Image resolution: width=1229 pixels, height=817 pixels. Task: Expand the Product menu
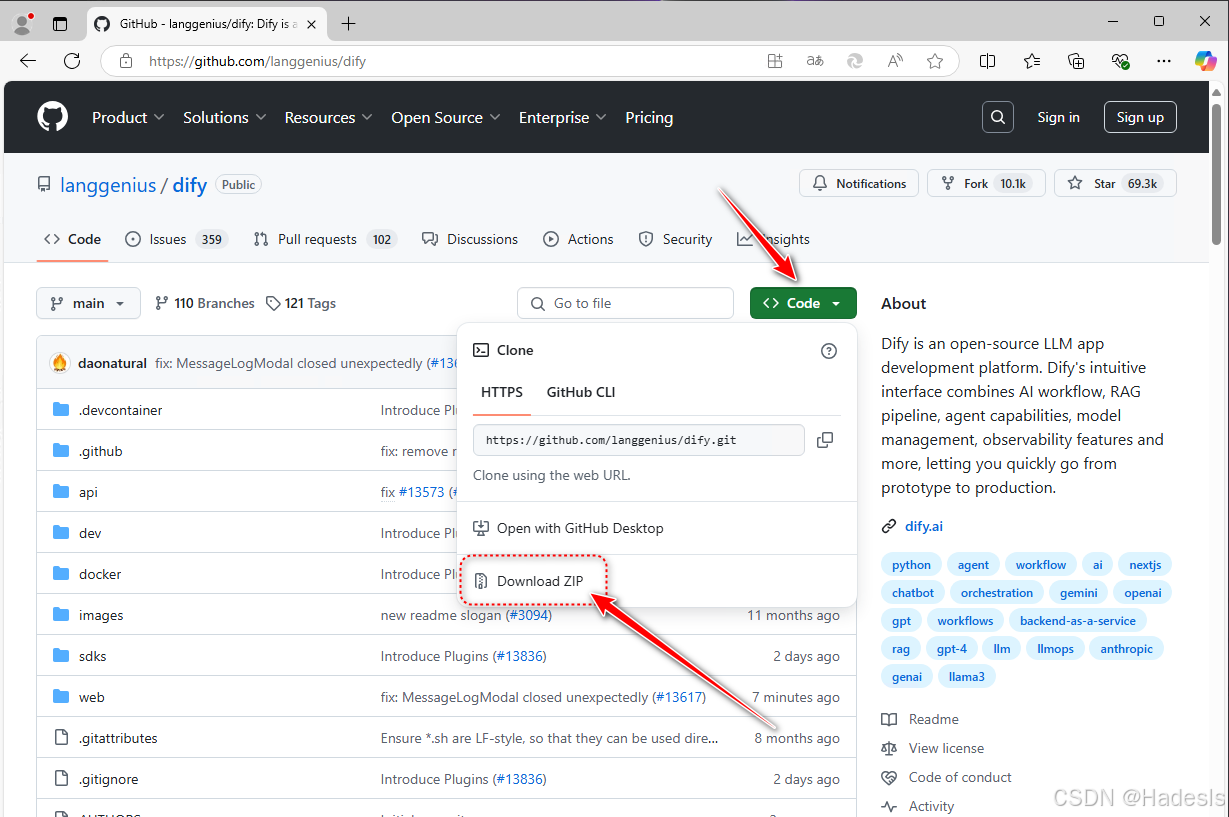tap(128, 117)
